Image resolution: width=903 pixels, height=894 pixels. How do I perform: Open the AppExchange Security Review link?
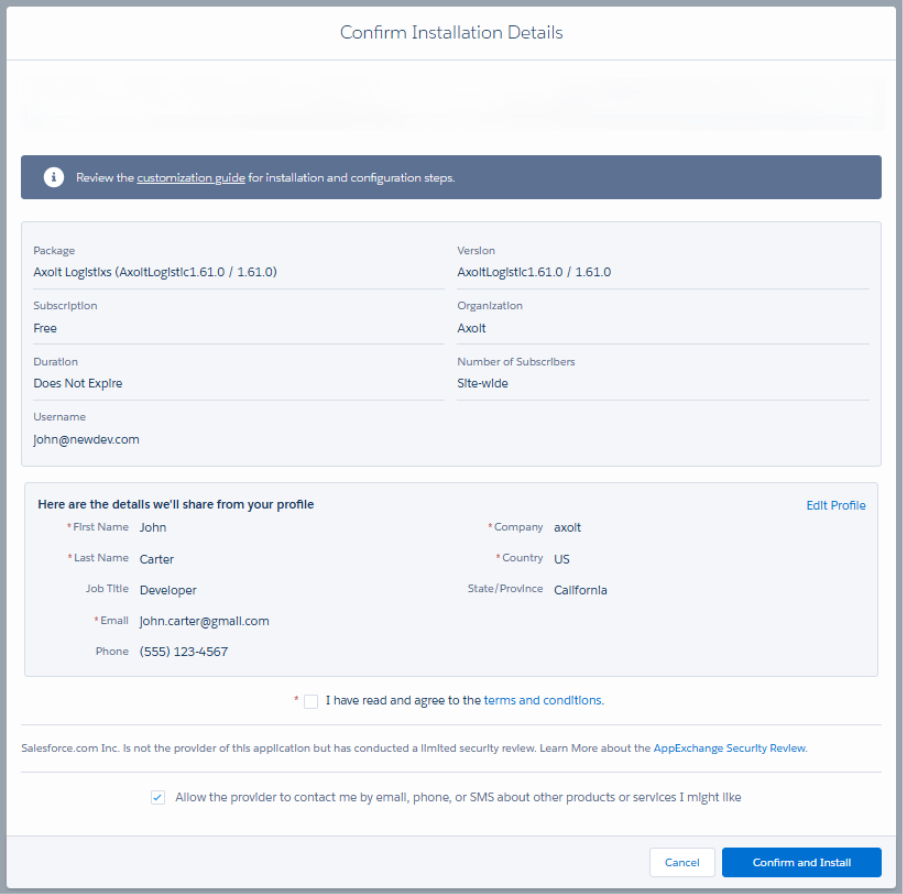click(x=729, y=748)
